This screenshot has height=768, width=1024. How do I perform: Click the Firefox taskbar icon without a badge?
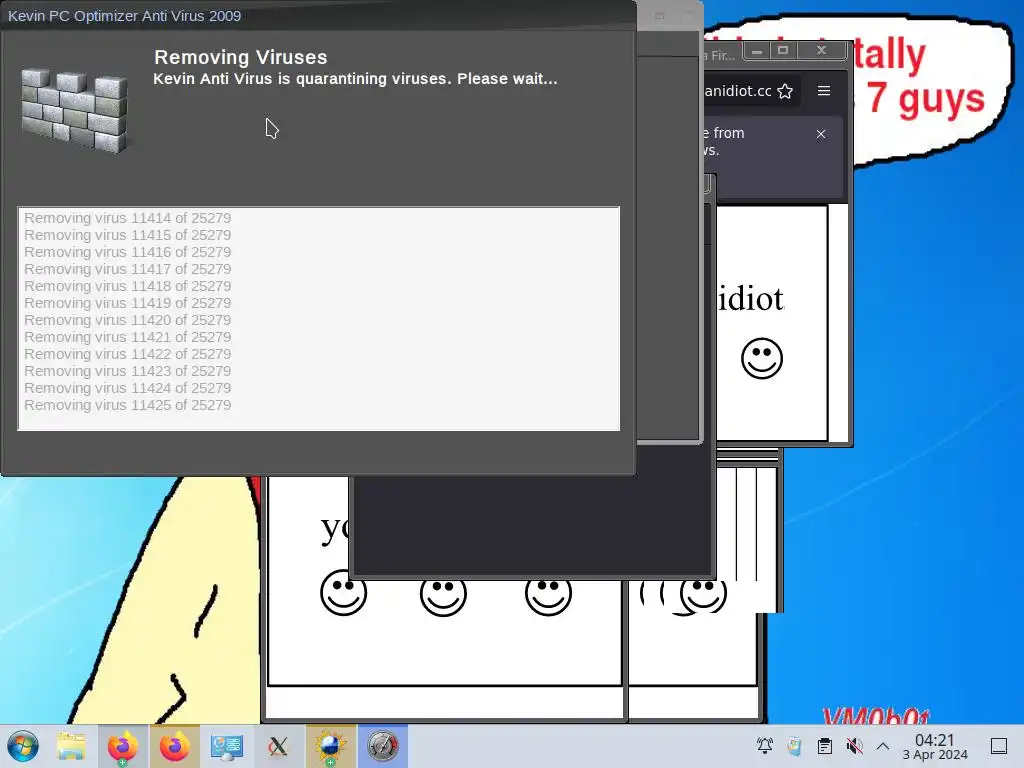(x=174, y=746)
